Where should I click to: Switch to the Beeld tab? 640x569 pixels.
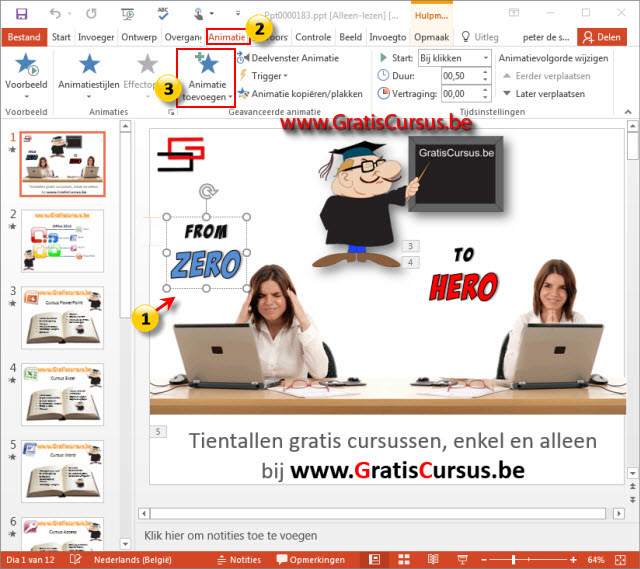(351, 37)
